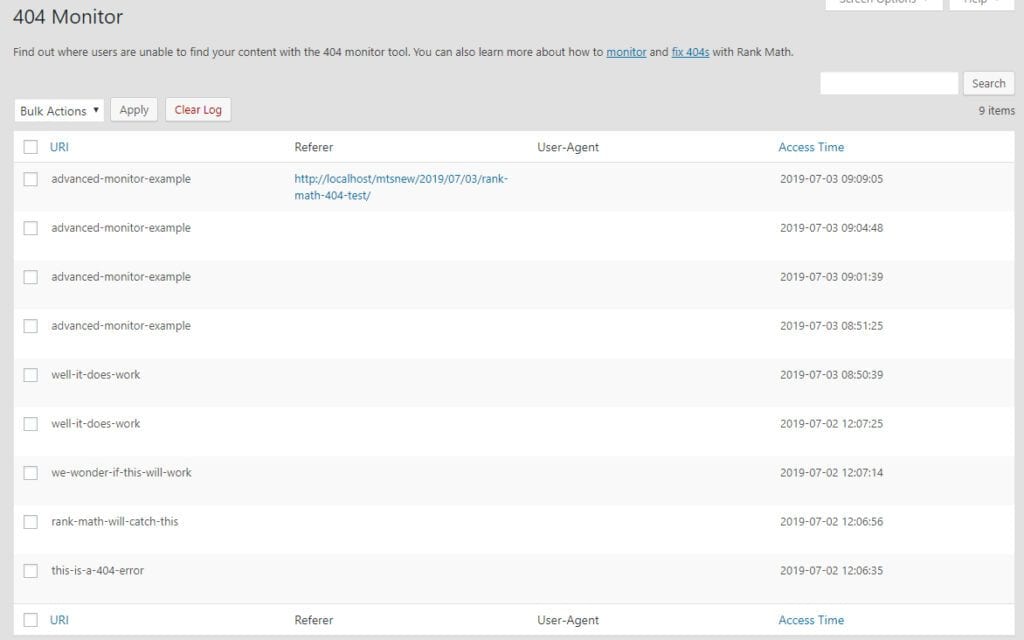Tick the select-all checkbox in the table header
Screen dimensions: 1024x640
coord(31,147)
